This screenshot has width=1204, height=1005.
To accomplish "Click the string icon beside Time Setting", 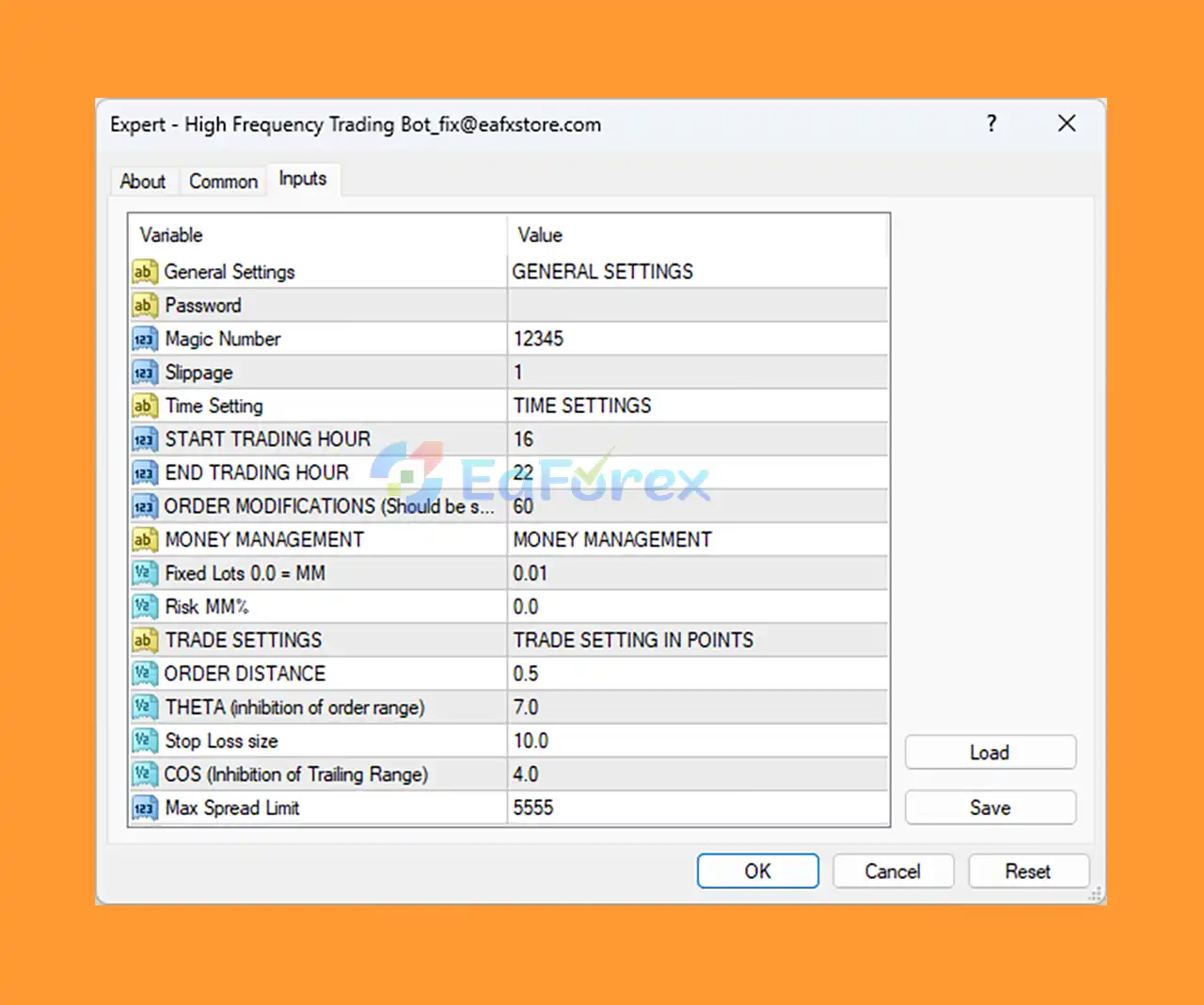I will pyautogui.click(x=143, y=406).
